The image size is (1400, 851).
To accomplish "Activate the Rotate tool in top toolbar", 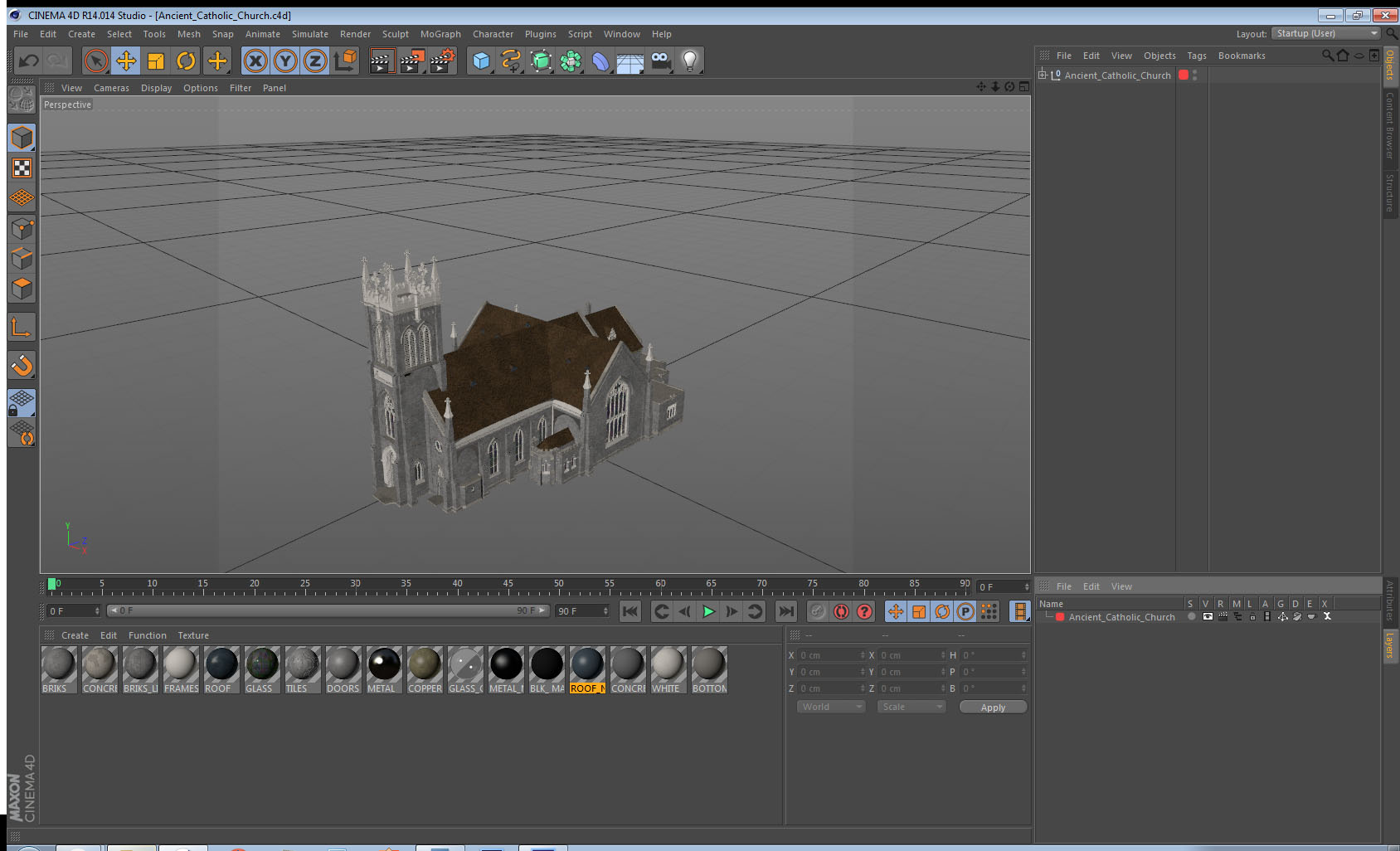I will 186,61.
